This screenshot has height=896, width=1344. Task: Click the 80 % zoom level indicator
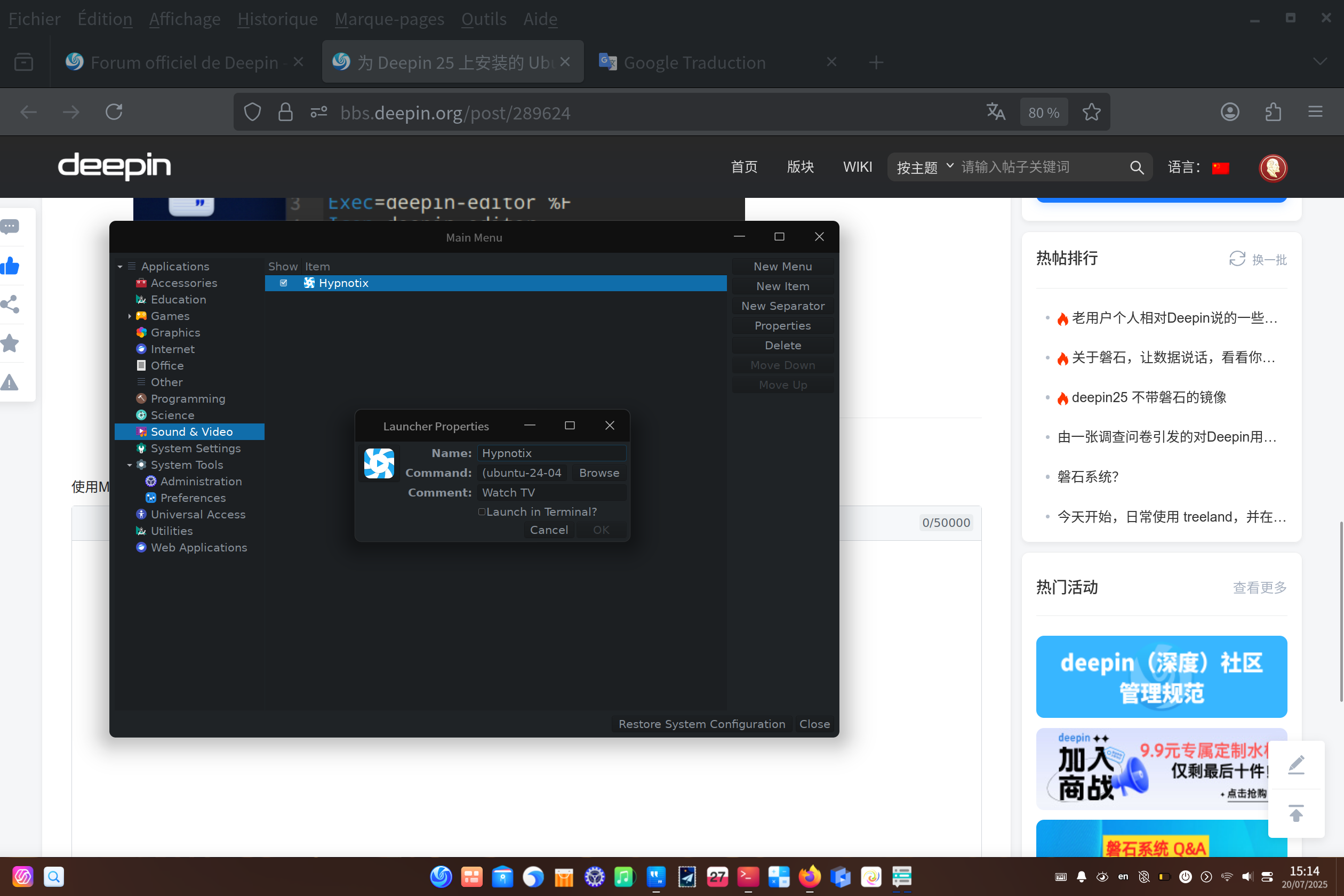click(x=1043, y=113)
